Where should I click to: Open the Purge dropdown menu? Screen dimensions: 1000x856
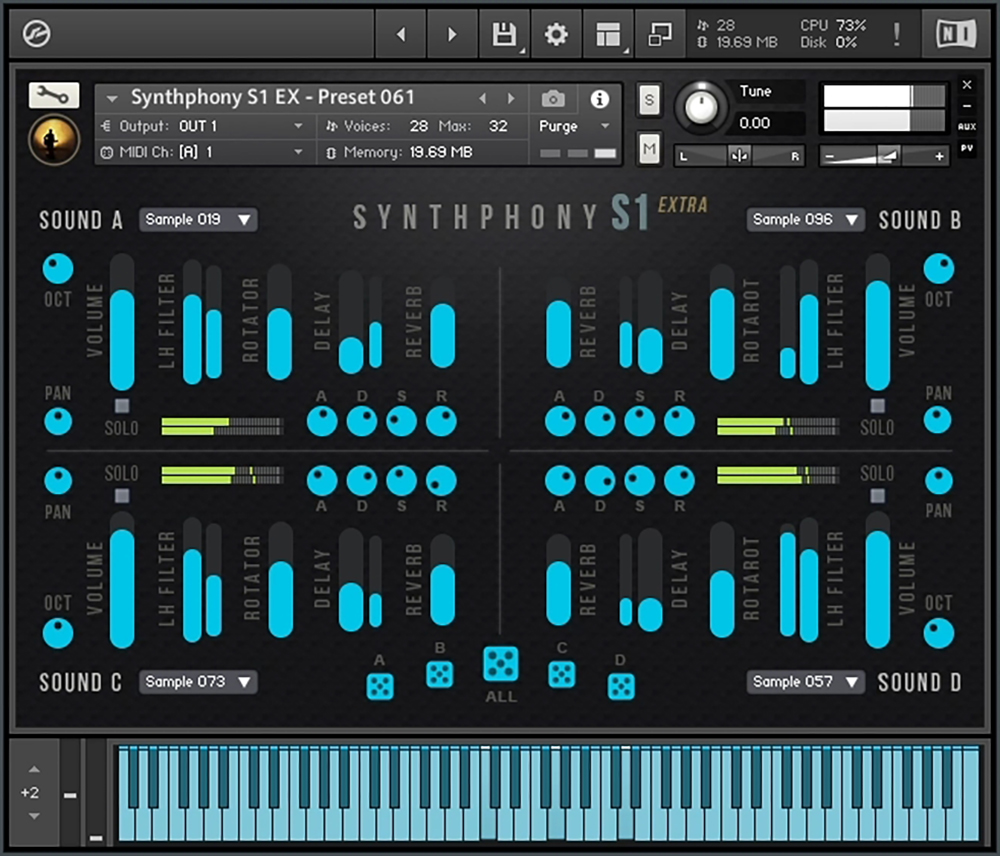pyautogui.click(x=575, y=126)
